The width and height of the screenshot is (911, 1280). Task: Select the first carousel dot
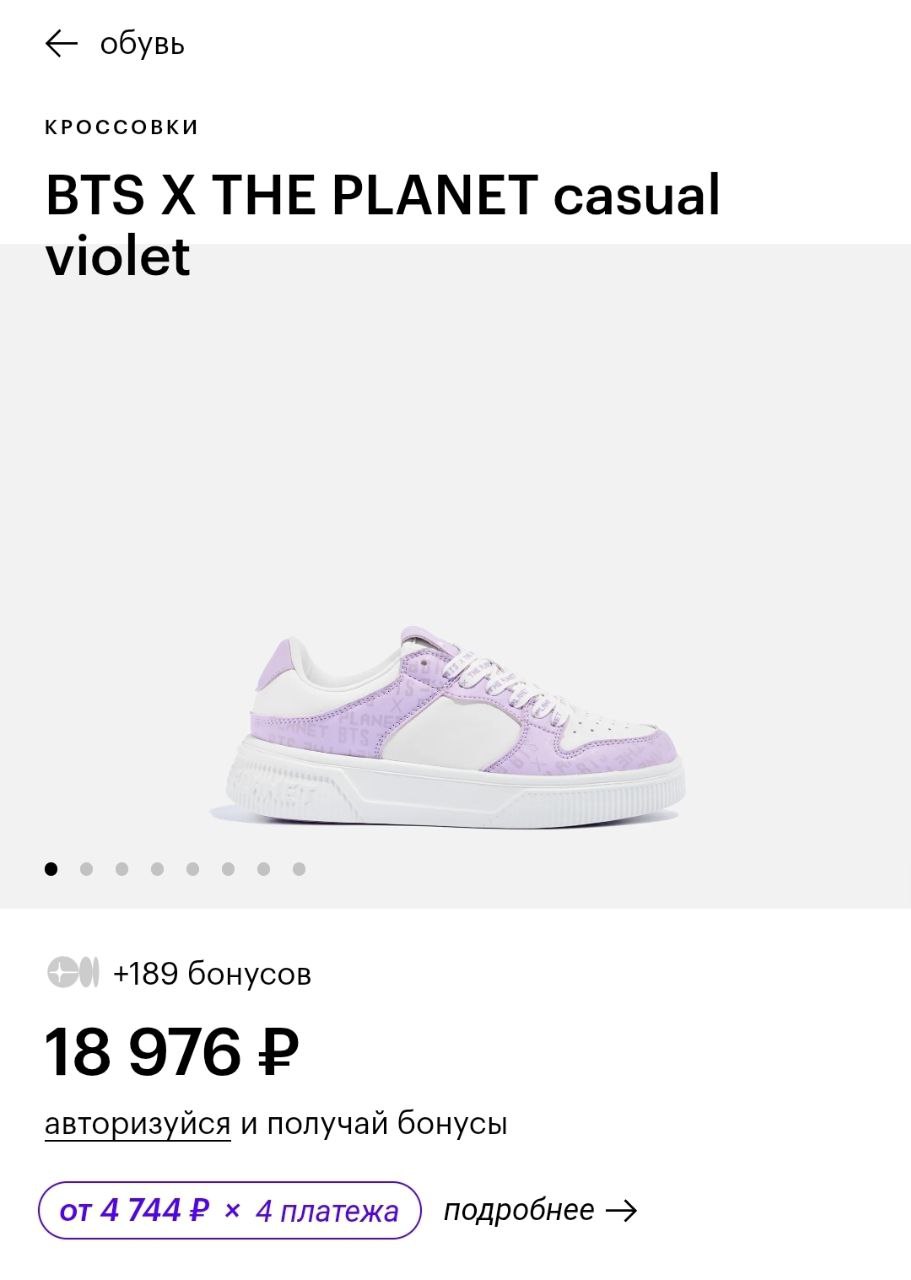pos(51,869)
